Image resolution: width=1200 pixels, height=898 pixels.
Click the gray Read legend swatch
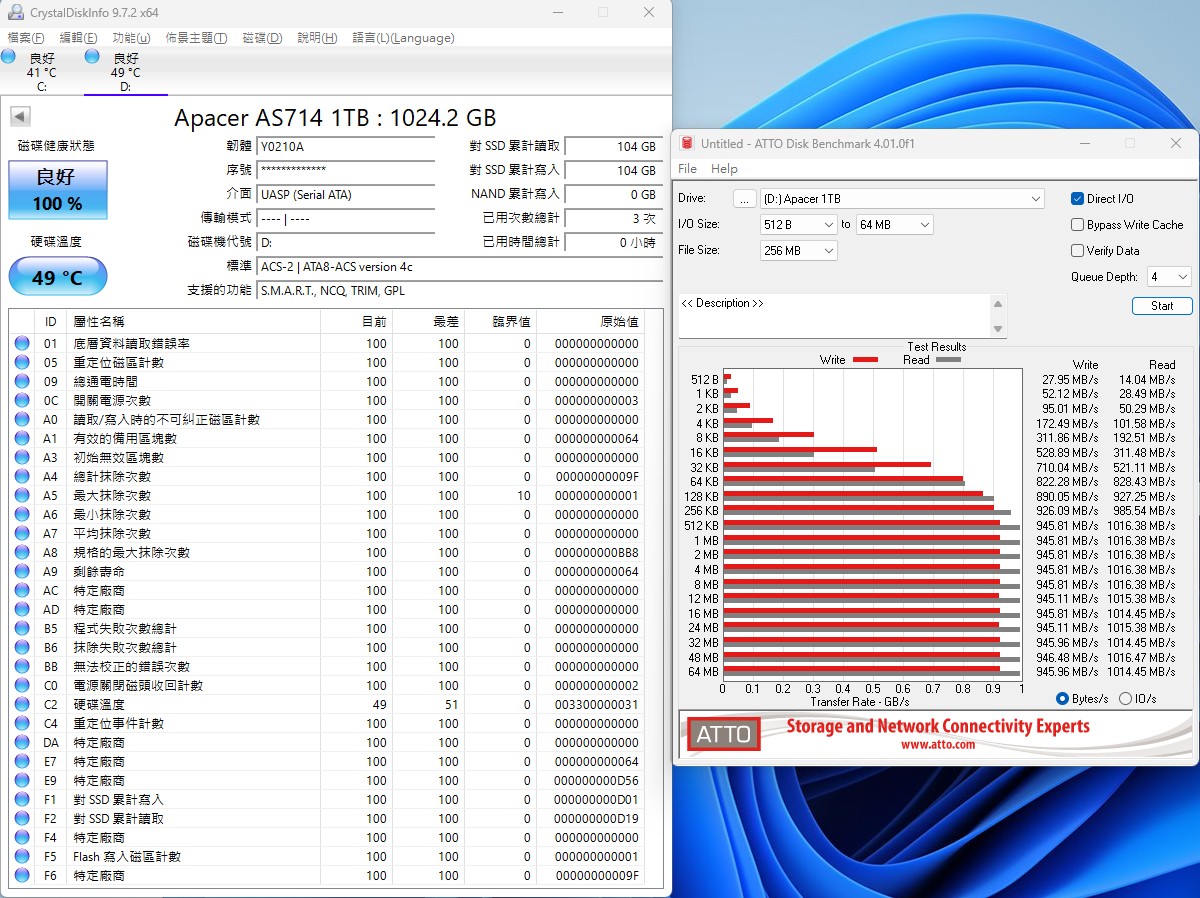pyautogui.click(x=948, y=359)
